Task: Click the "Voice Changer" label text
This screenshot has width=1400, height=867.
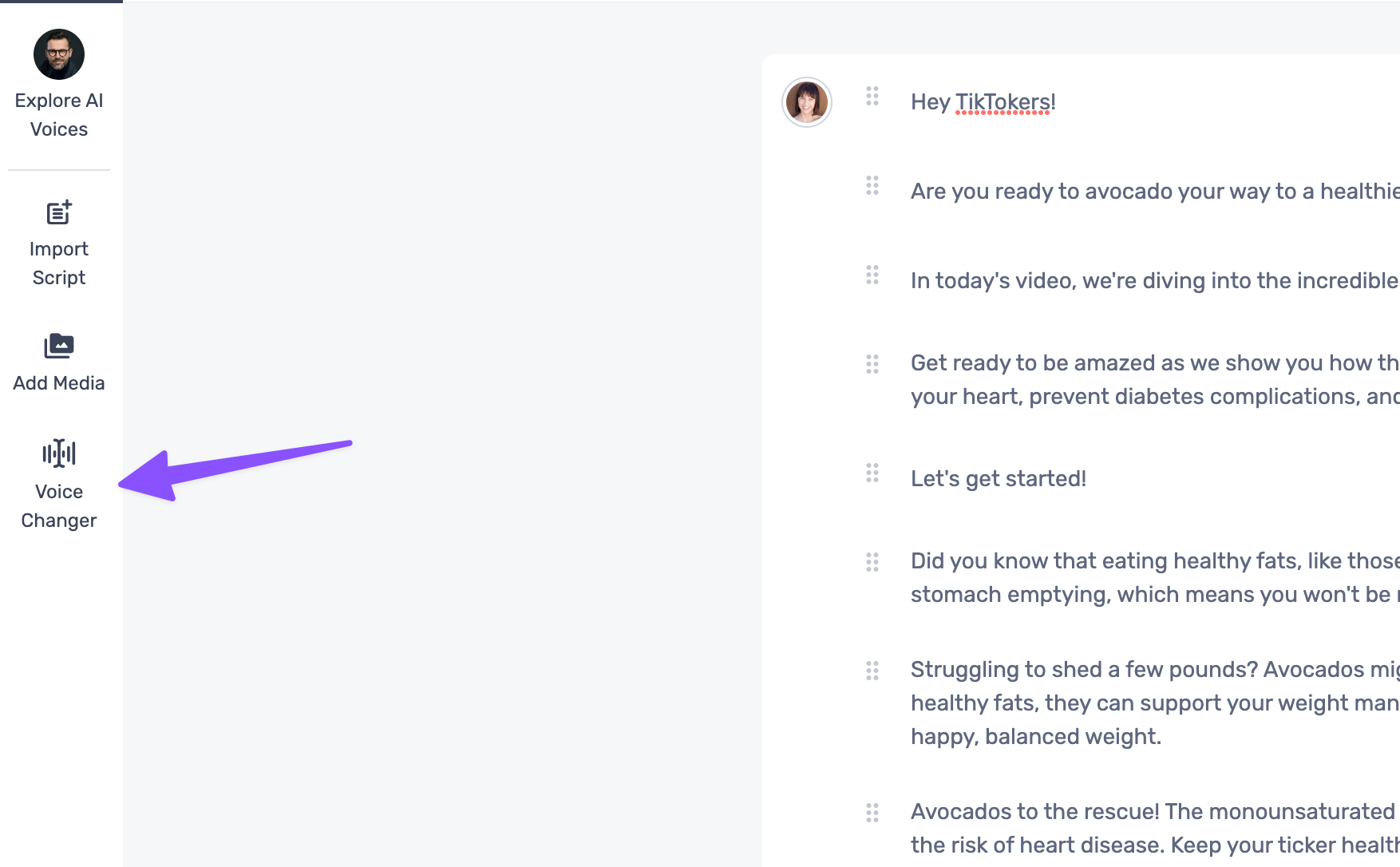Action: pyautogui.click(x=59, y=506)
